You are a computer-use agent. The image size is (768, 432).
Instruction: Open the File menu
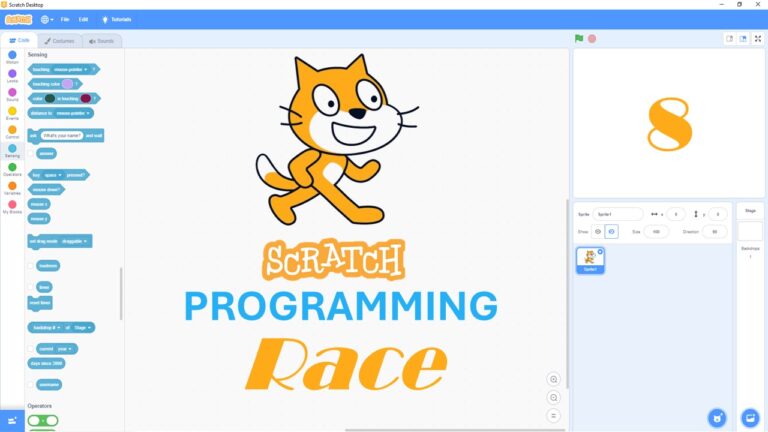click(65, 20)
